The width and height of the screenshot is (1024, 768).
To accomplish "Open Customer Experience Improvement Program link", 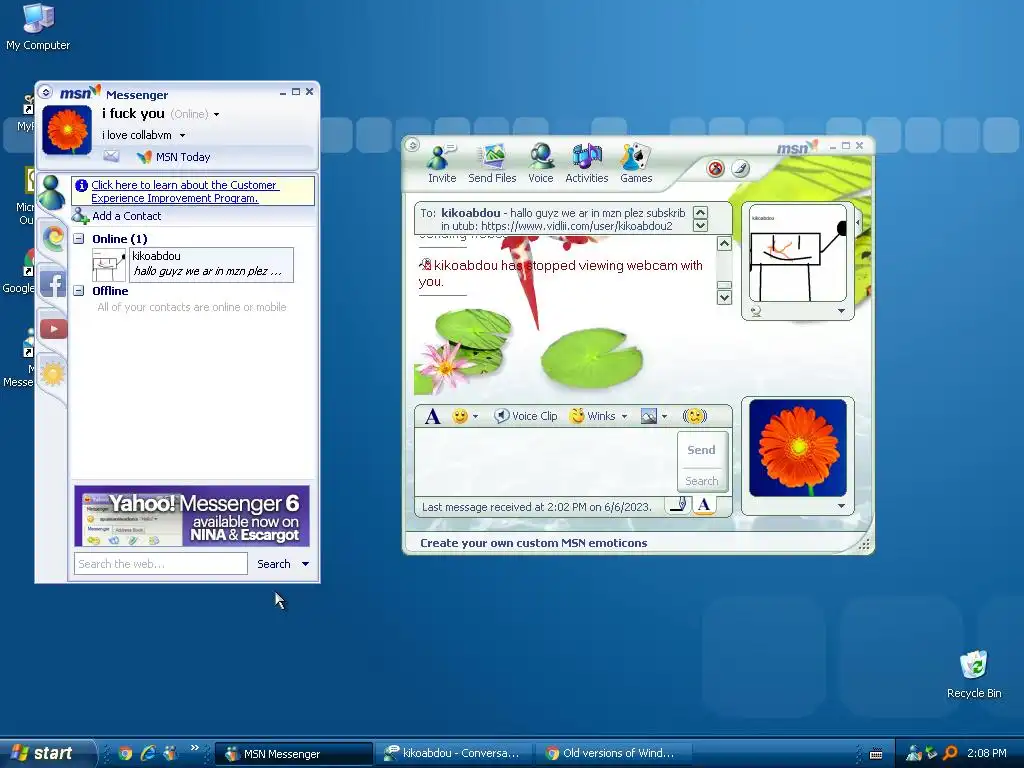I will tap(185, 191).
